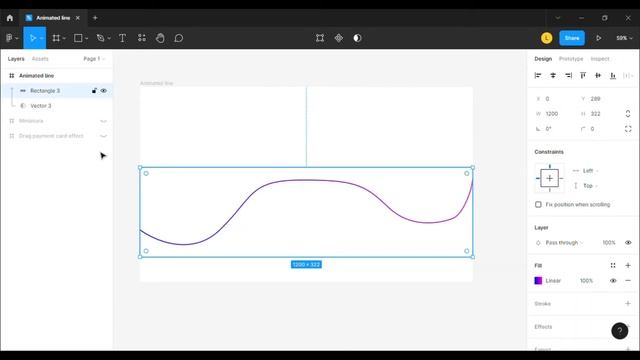The width and height of the screenshot is (640, 360).
Task: Align selection to the bottom
Action: (x=613, y=76)
